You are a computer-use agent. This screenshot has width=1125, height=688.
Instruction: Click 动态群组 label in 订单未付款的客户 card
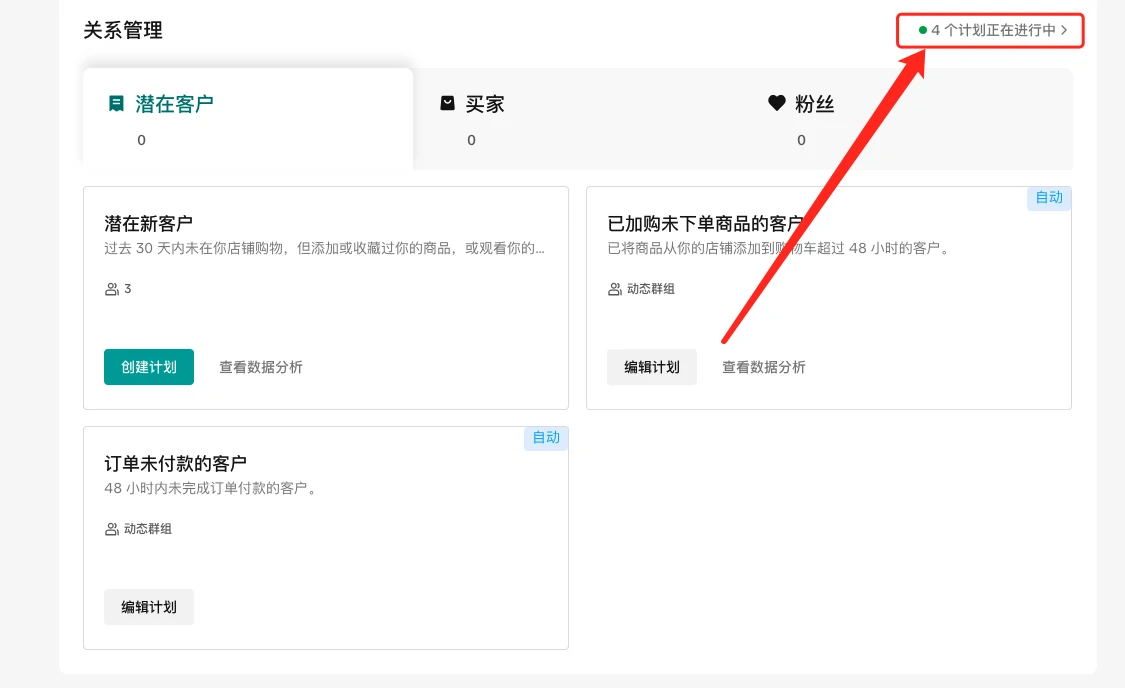(x=148, y=529)
